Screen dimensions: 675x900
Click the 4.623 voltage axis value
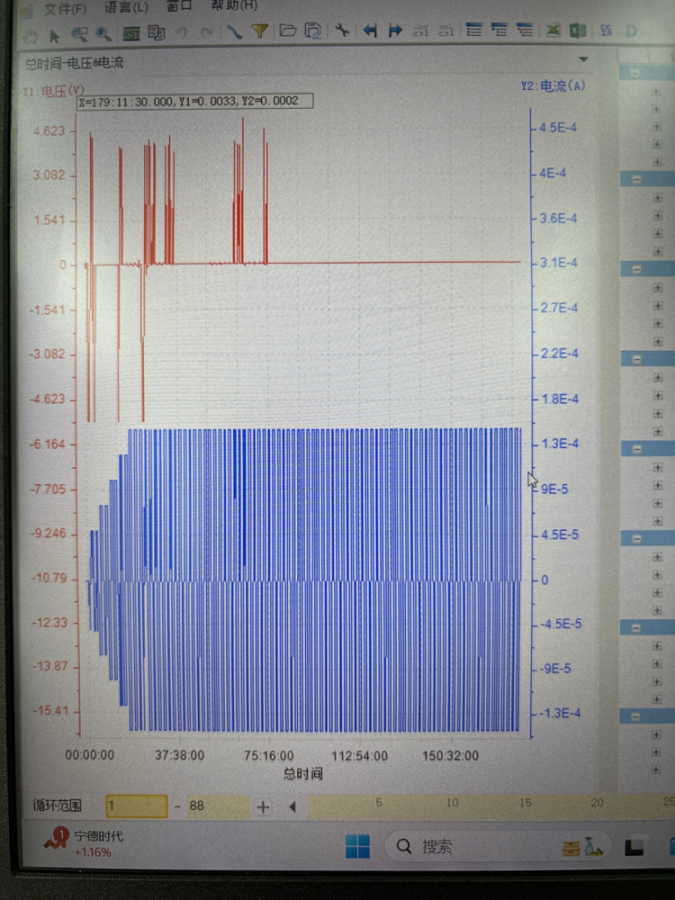[x=49, y=131]
